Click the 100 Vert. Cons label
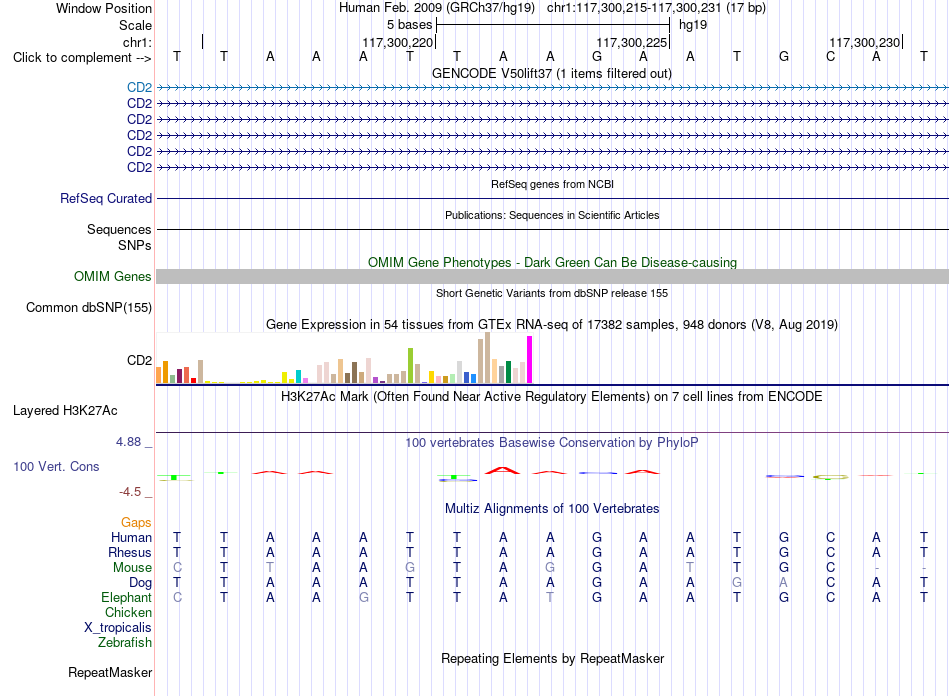Screen dimensions: 950x696 (x=56, y=466)
